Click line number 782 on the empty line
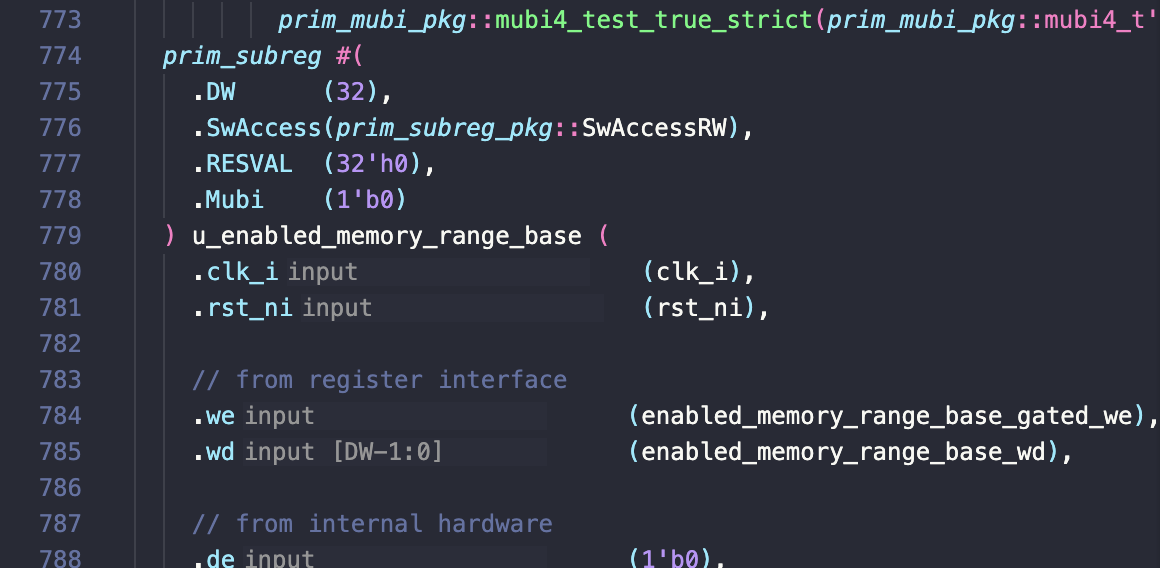1160x568 pixels. coord(59,344)
